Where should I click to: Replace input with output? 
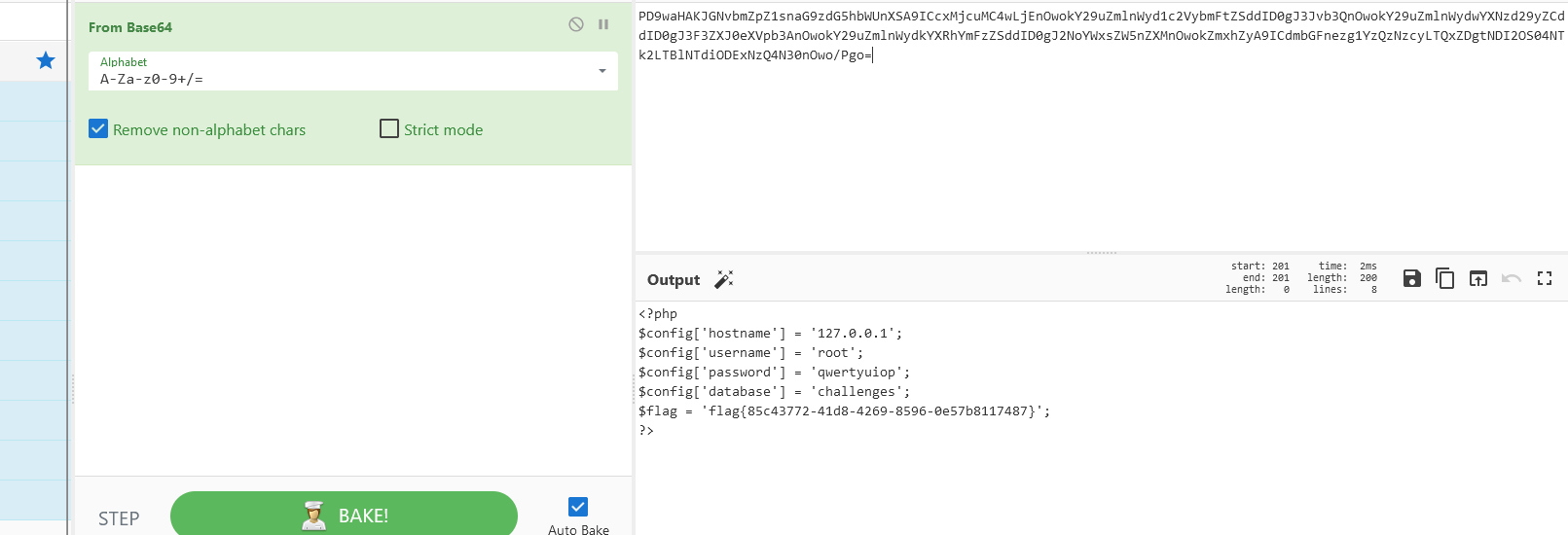coord(1478,279)
